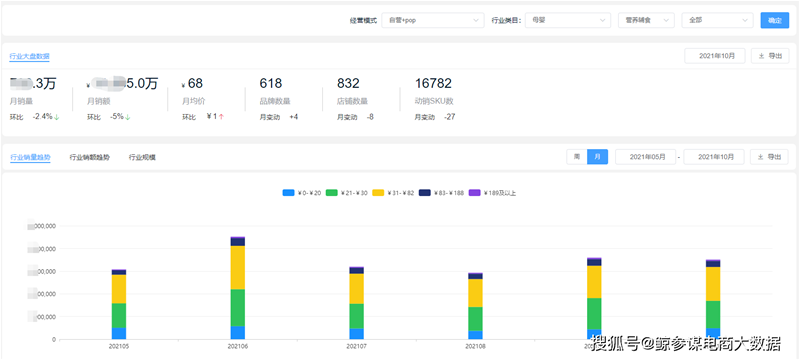This screenshot has height=360, width=800.
Task: Toggle the ¥0-¥20 blue legend series
Action: [x=302, y=193]
